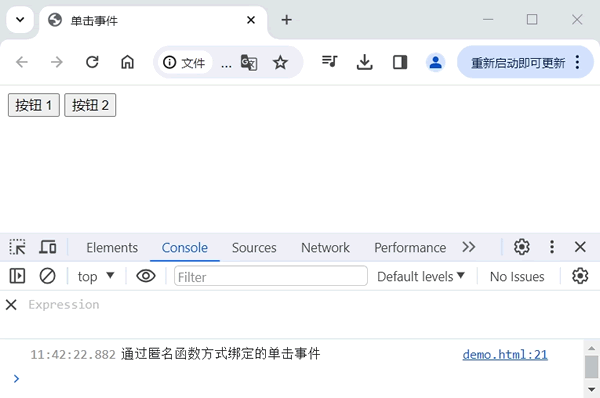600x398 pixels.
Task: Open the Default levels dropdown
Action: [421, 276]
